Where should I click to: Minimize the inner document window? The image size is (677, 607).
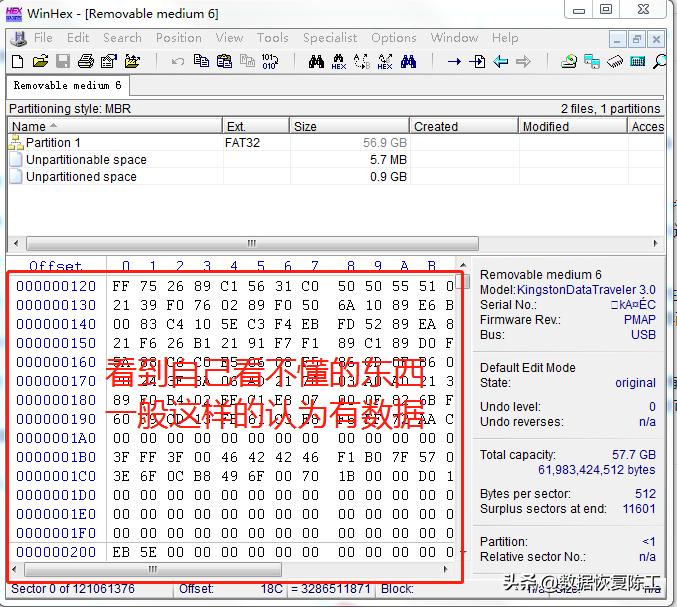tap(617, 39)
